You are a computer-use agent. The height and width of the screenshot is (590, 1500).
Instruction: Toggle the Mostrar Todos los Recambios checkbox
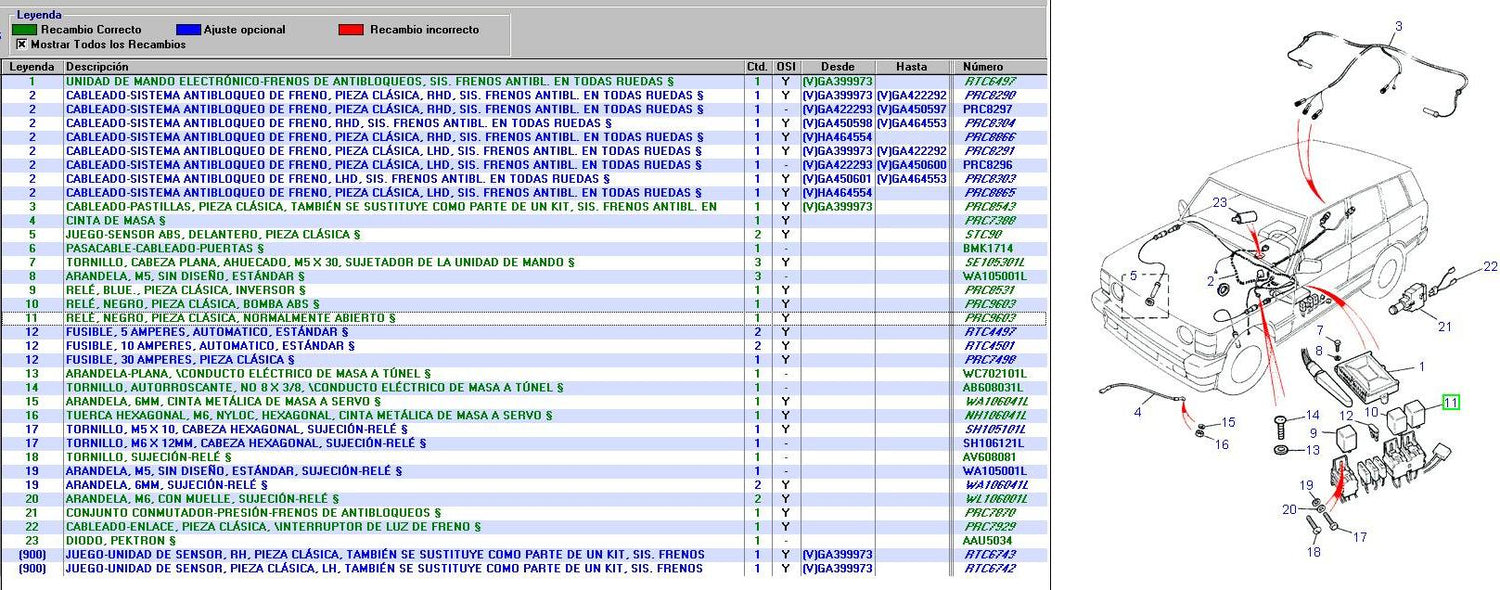[21, 44]
